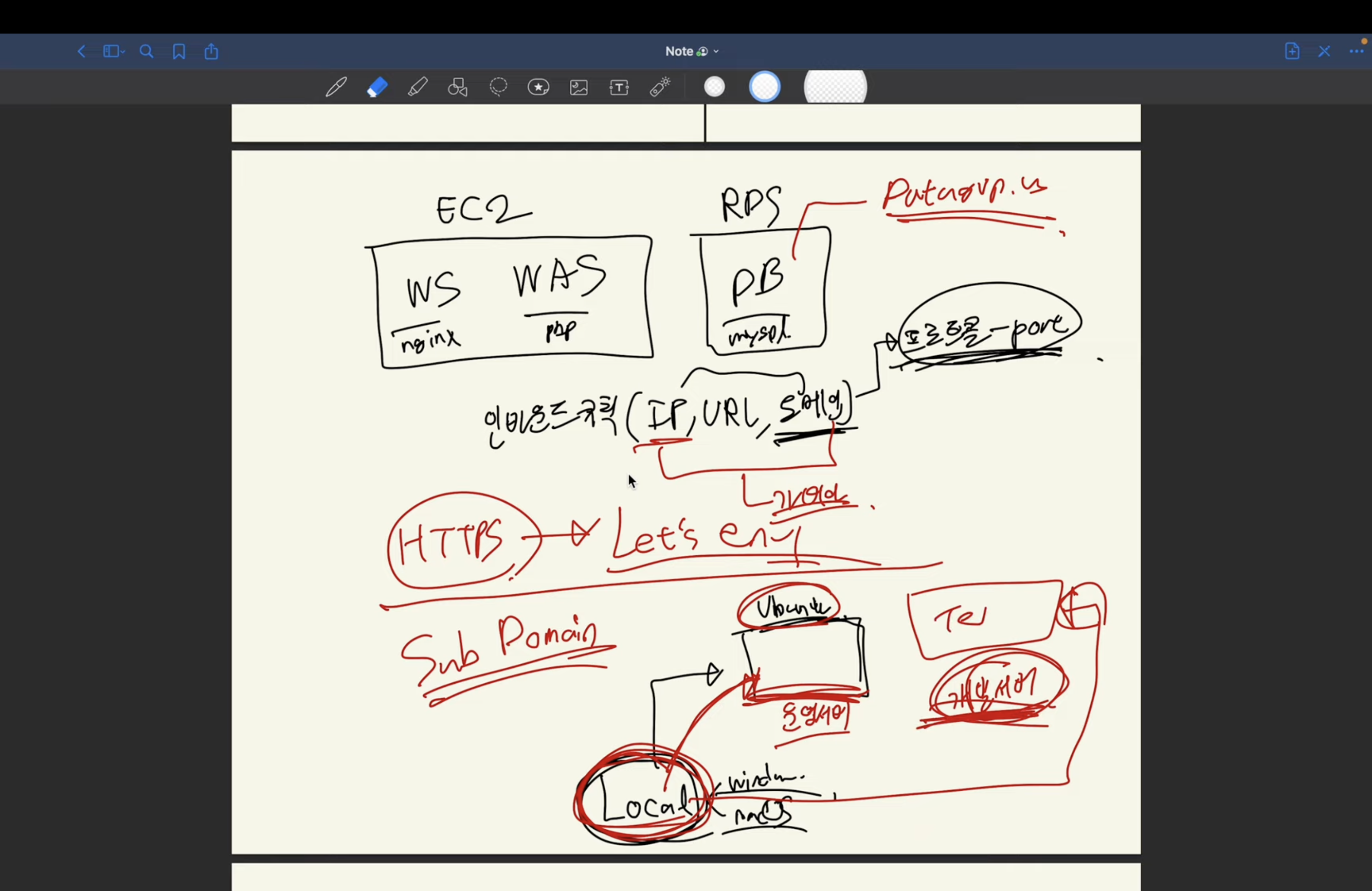The height and width of the screenshot is (891, 1372).
Task: Open the sidebar panel toggle
Action: [113, 51]
